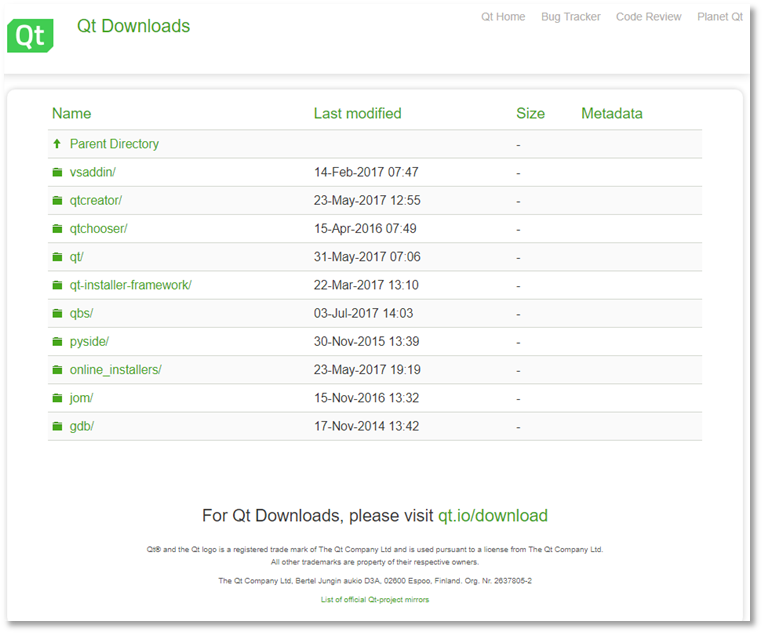Open Planet Qt from the top navigation
The width and height of the screenshot is (763, 634).
coord(720,17)
